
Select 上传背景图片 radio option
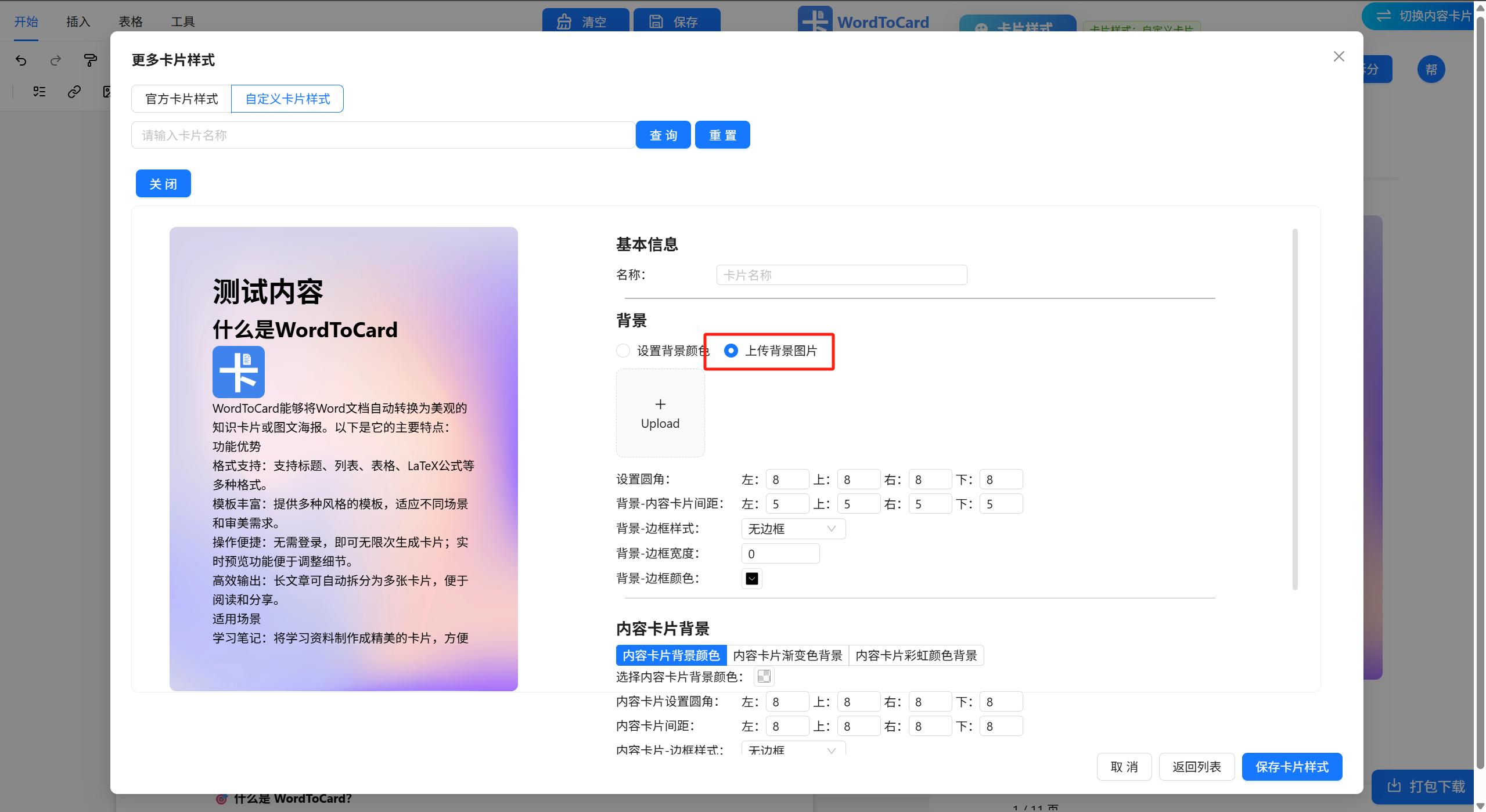[x=731, y=351]
